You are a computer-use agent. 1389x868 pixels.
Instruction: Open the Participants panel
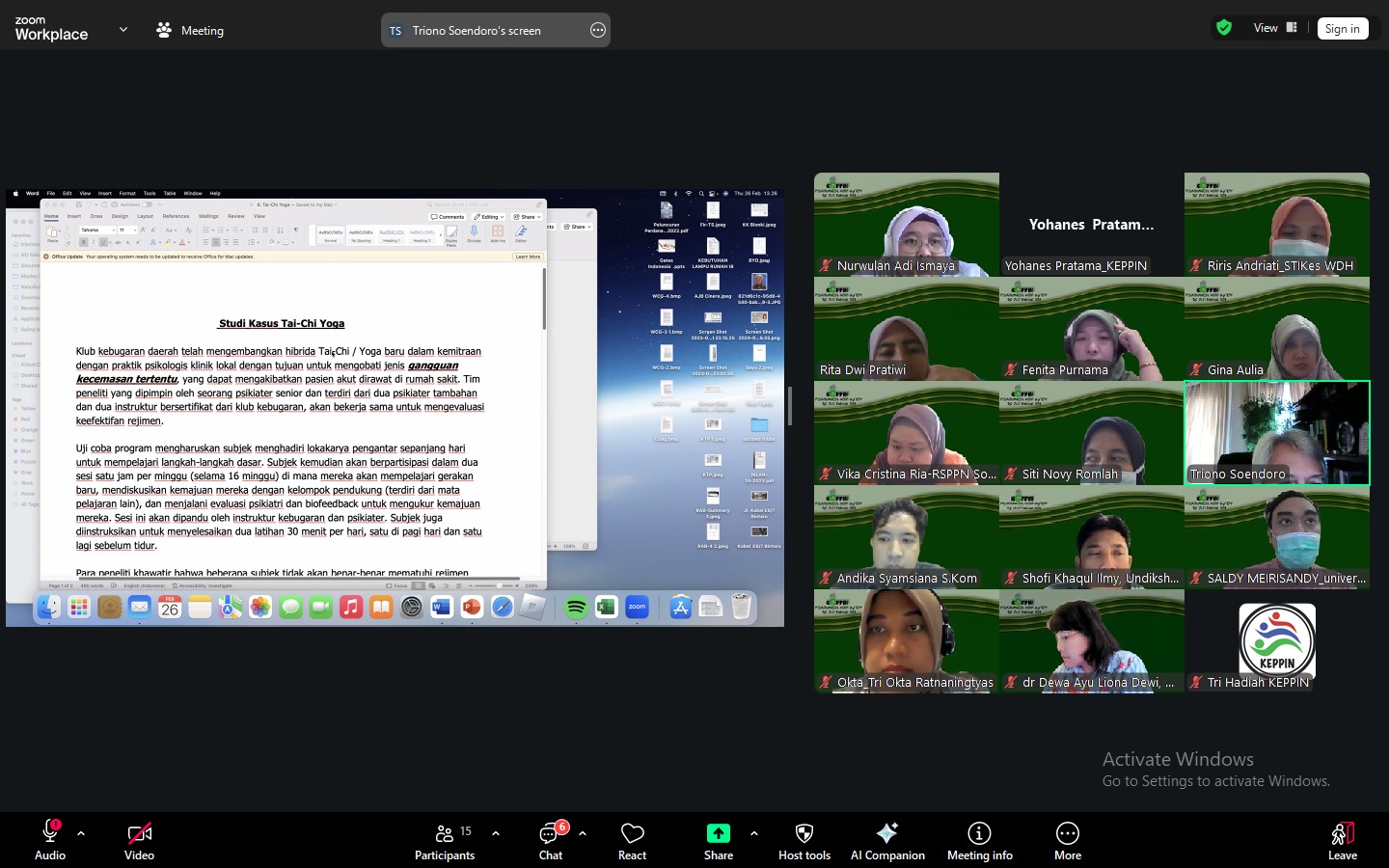pos(445,839)
